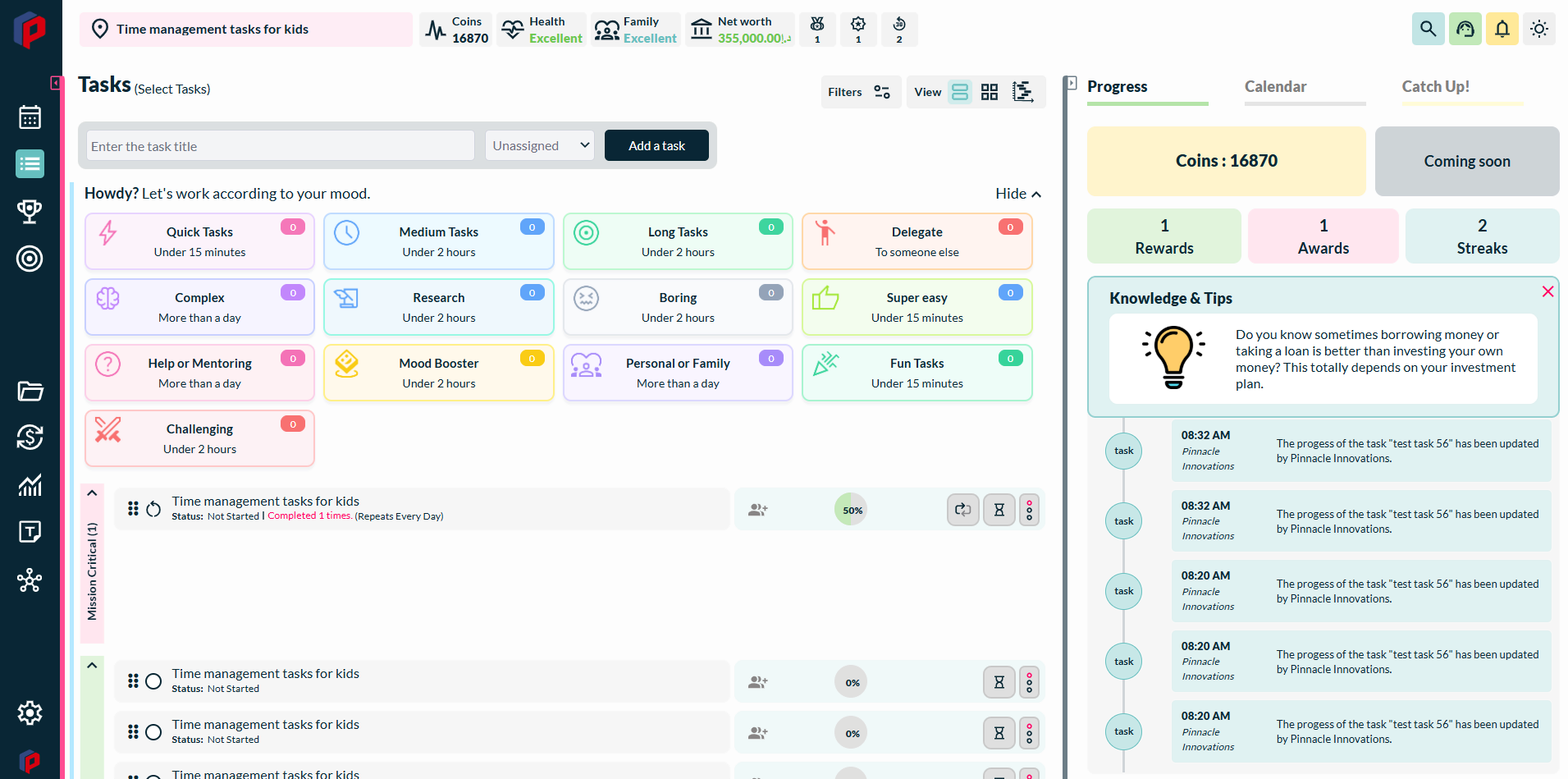The image size is (1568, 779).
Task: Toggle light/dark theme sun icon
Action: click(x=1539, y=29)
